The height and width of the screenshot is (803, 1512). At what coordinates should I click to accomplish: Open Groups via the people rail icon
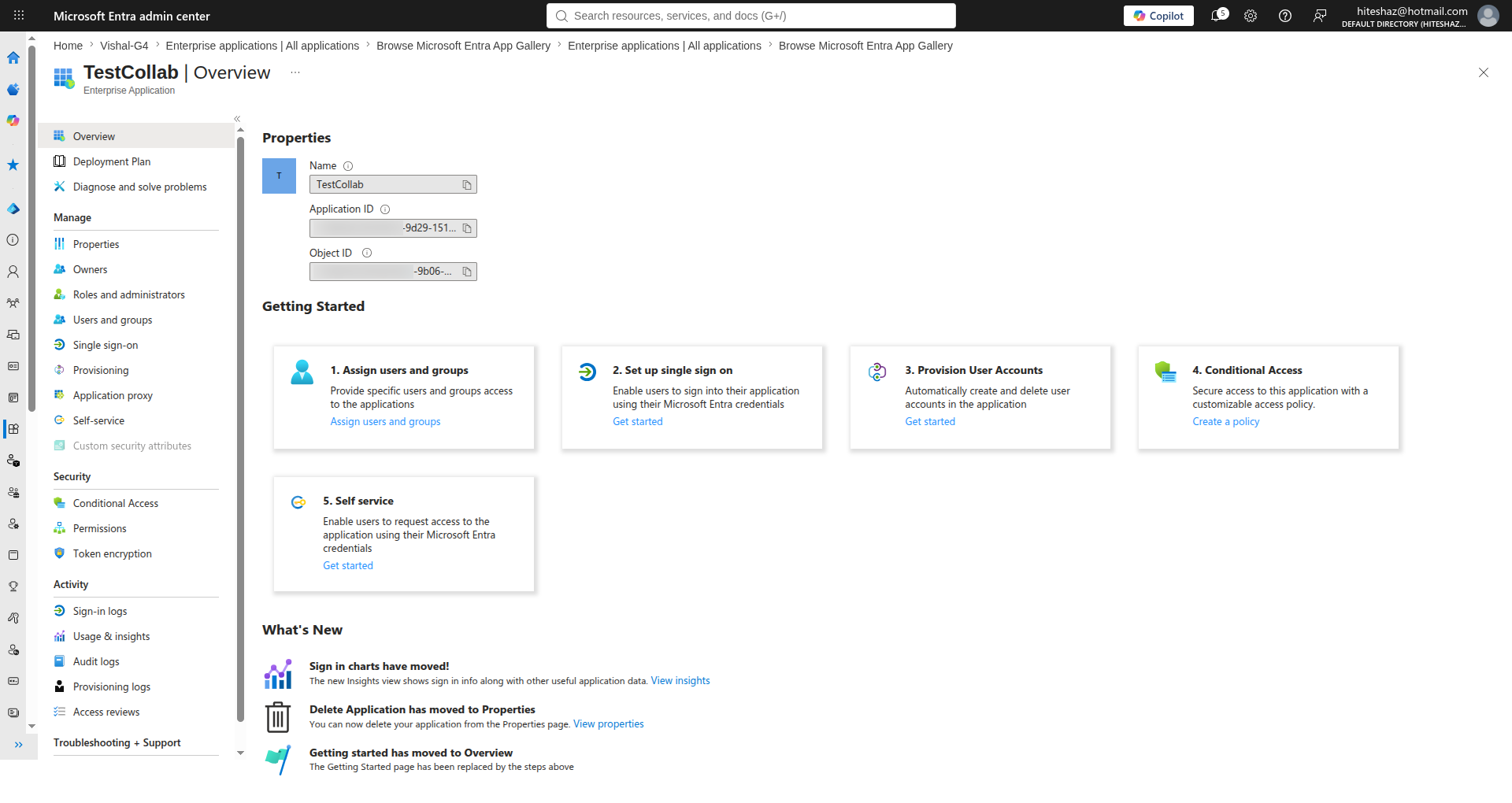[x=13, y=303]
